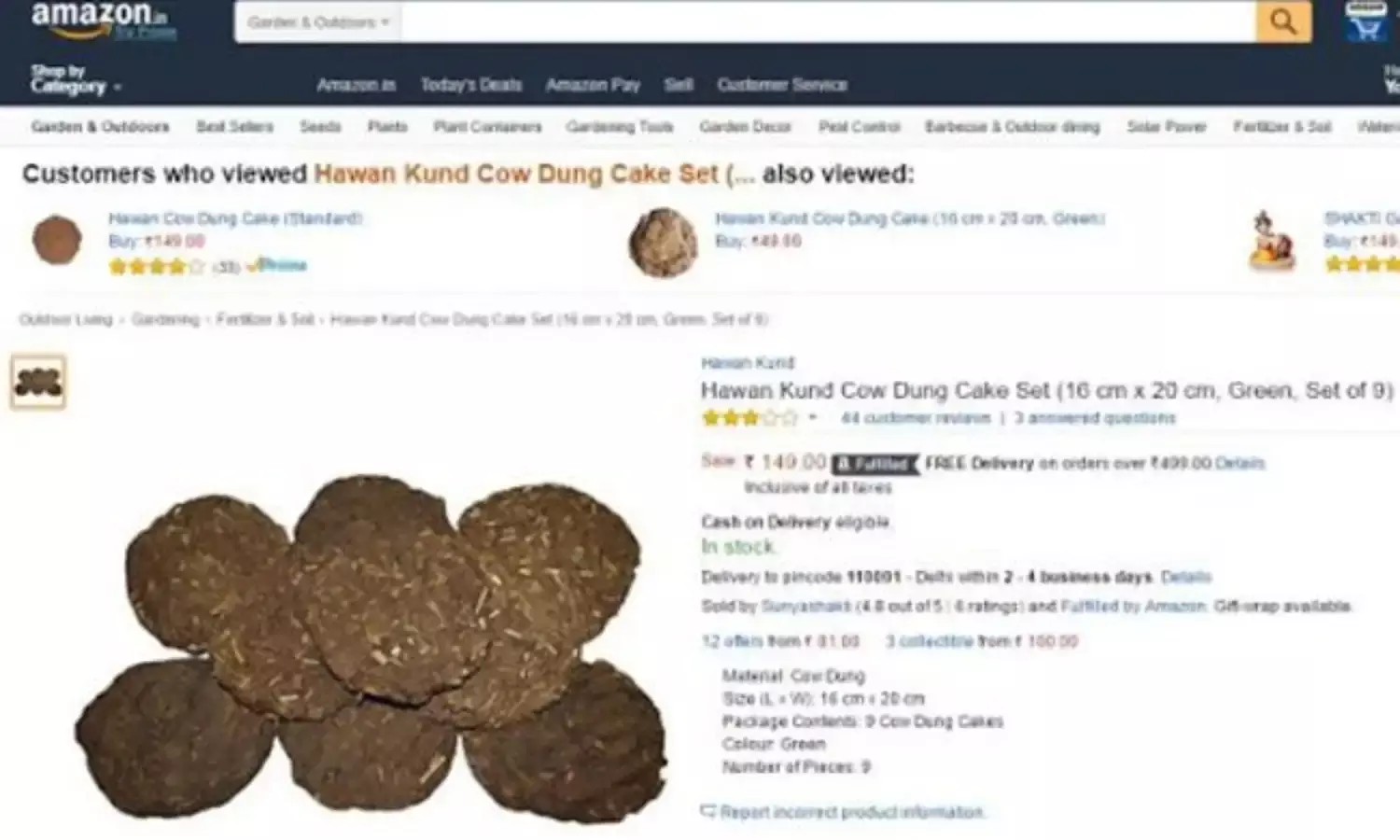This screenshot has height=840, width=1400.
Task: Open Today's Deals in navigation
Action: tap(470, 85)
